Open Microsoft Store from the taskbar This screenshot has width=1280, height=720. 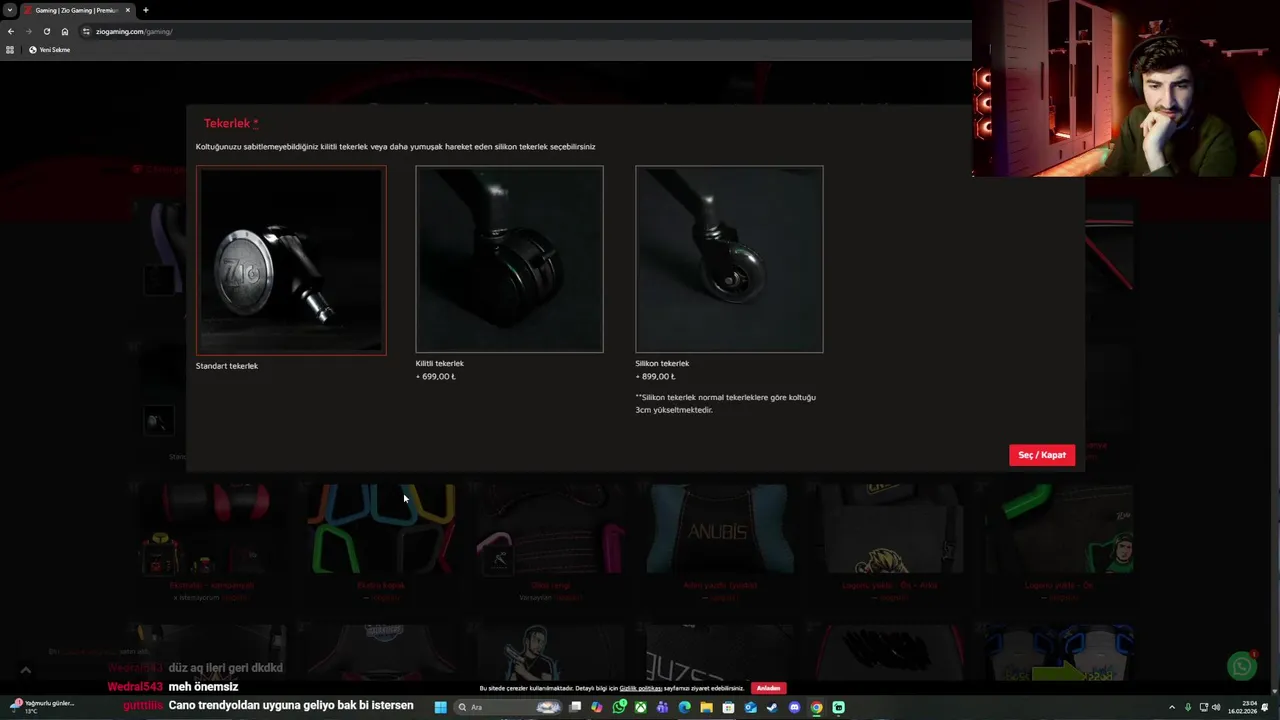(728, 707)
